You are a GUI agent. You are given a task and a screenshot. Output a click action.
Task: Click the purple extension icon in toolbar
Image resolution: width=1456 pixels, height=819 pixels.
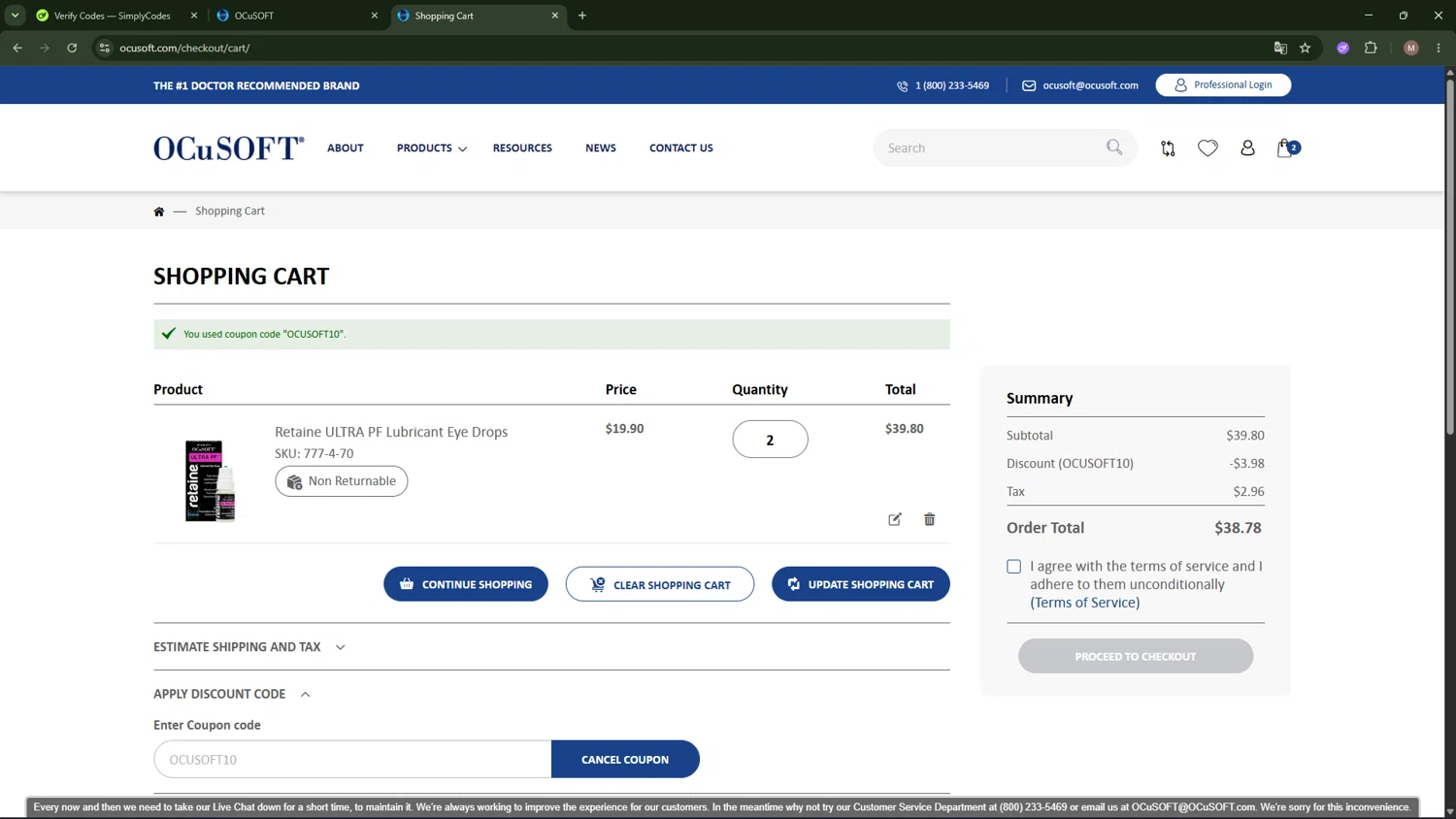[1343, 48]
